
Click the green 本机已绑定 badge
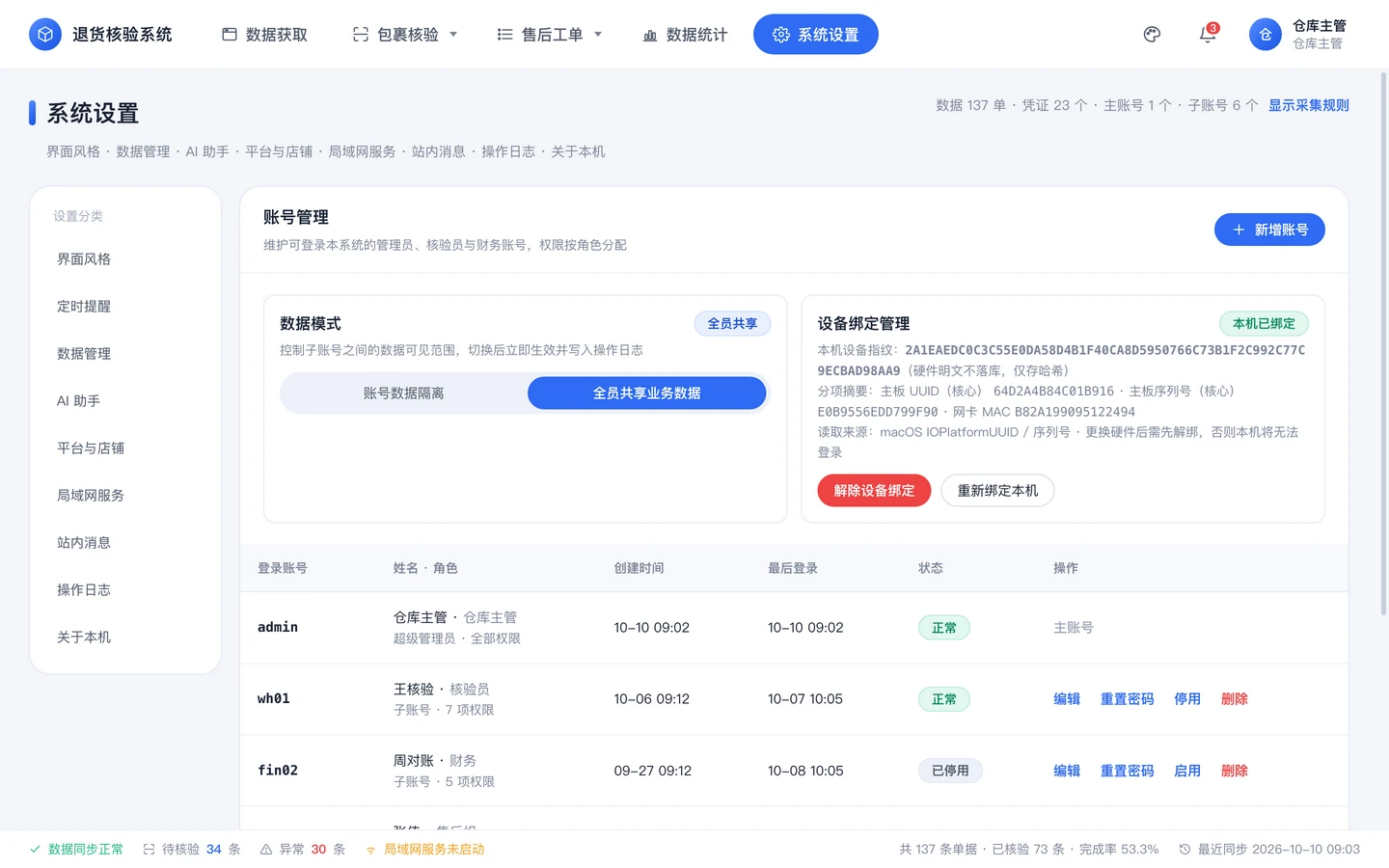pos(1264,324)
